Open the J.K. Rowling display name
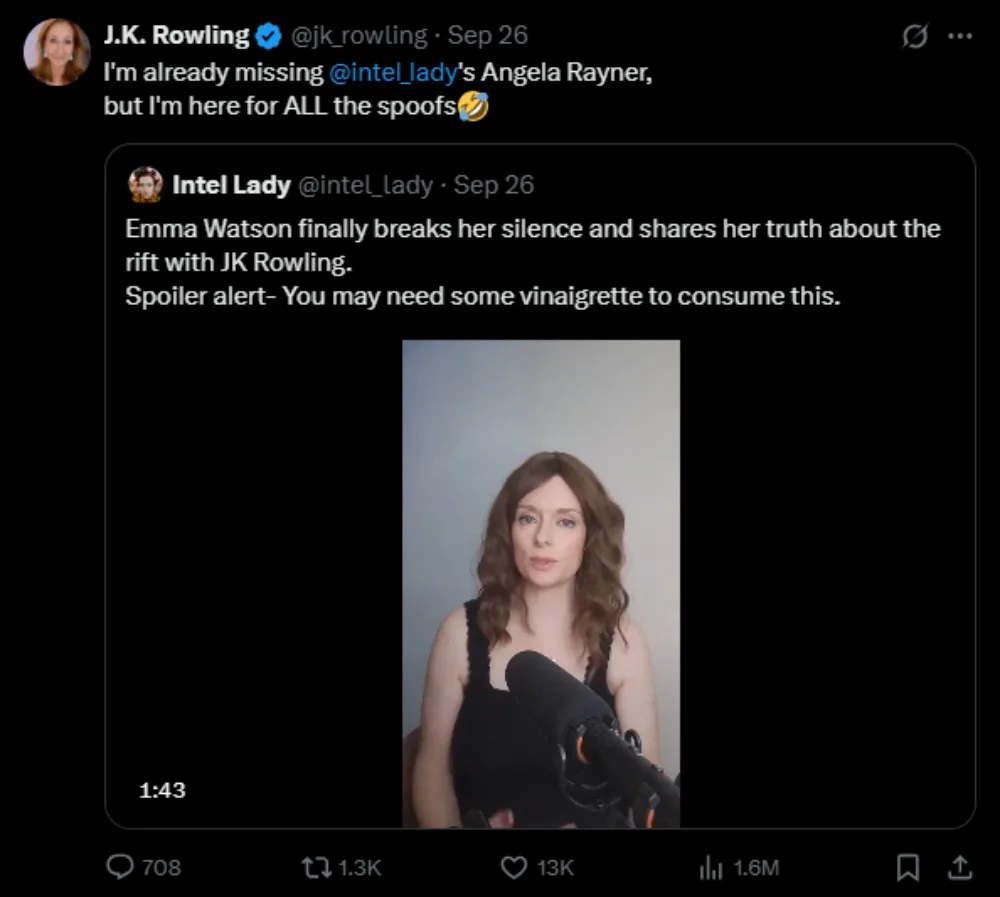 (x=176, y=36)
